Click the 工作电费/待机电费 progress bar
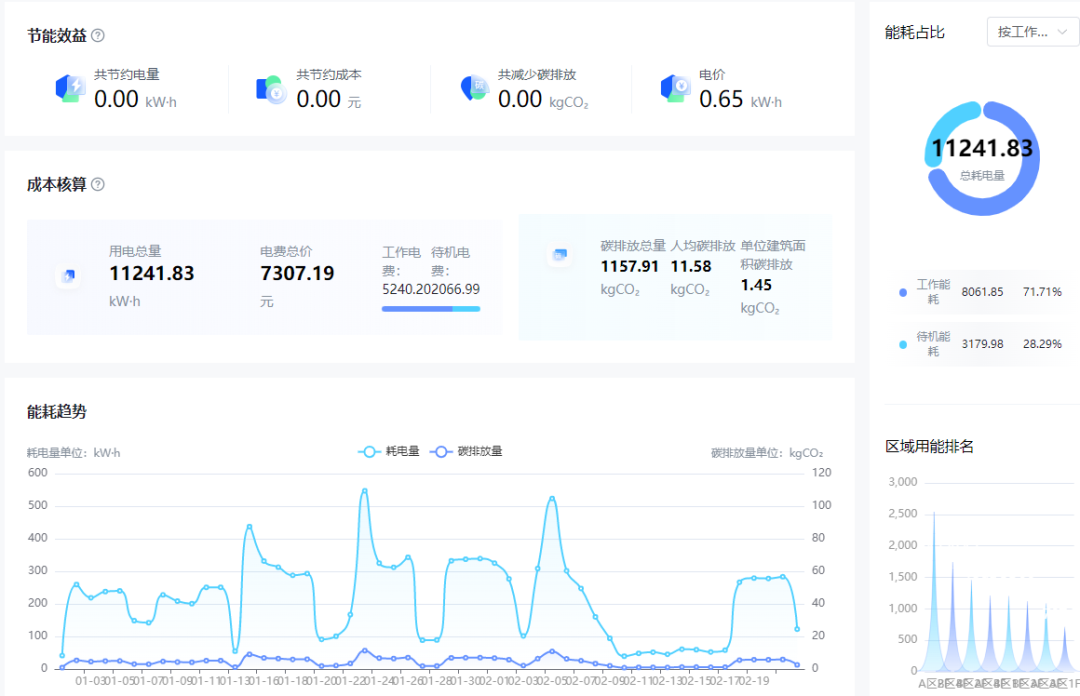 coord(431,309)
